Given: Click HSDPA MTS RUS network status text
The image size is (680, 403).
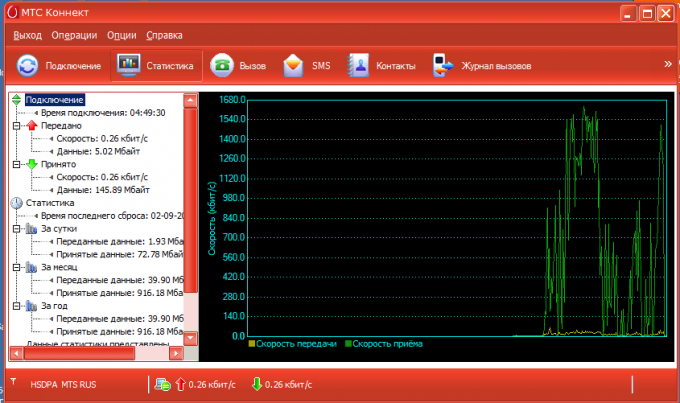Looking at the screenshot, I should tap(63, 385).
